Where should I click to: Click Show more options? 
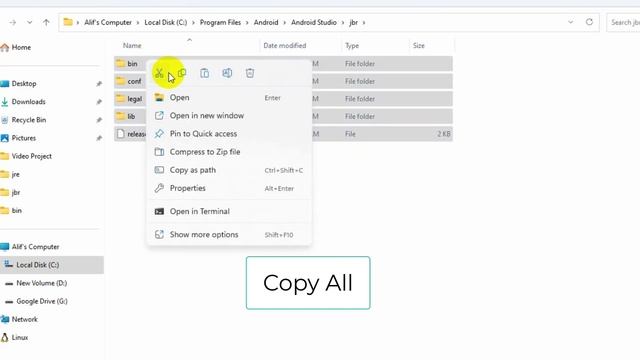click(229, 235)
